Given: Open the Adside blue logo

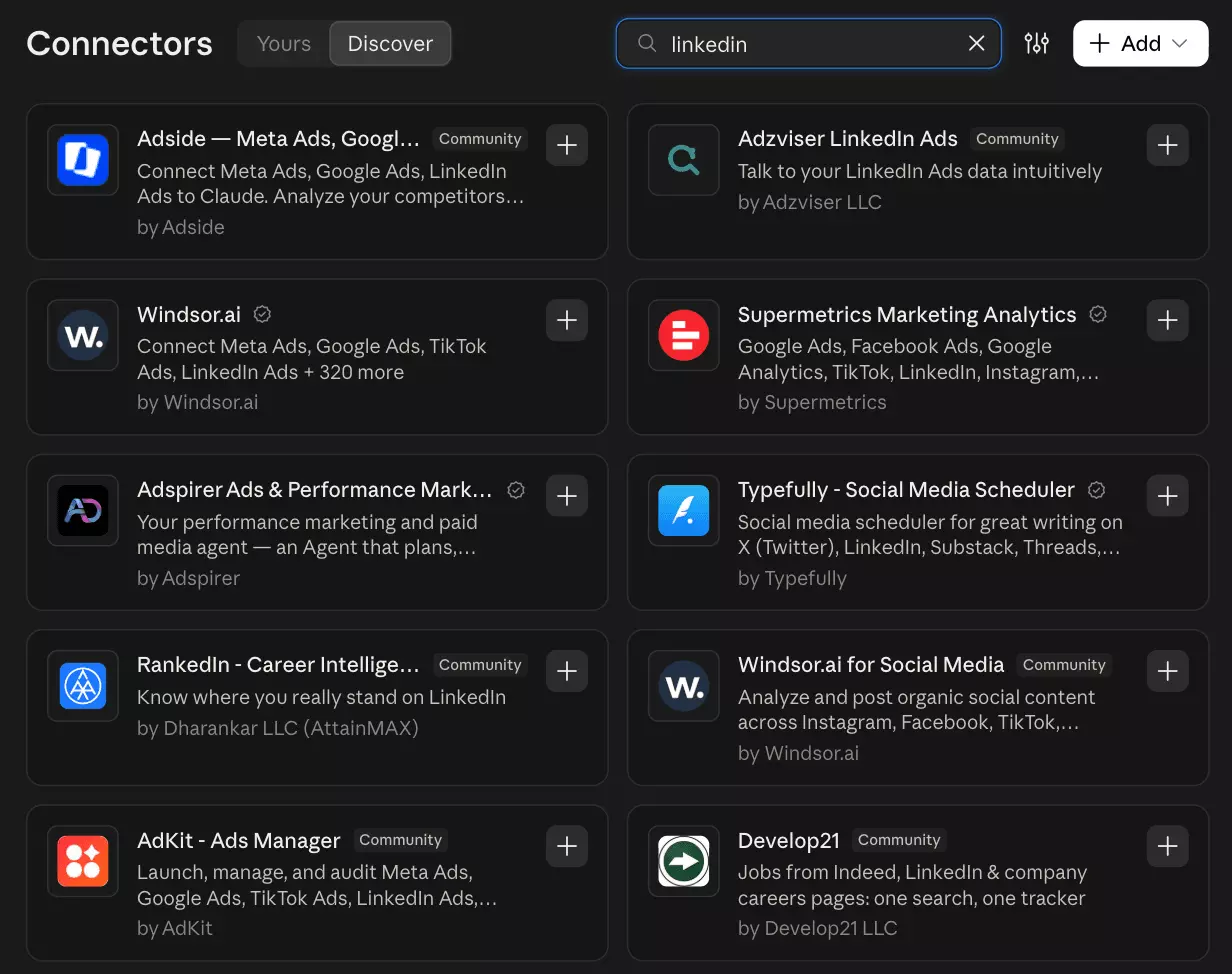Looking at the screenshot, I should pos(83,160).
